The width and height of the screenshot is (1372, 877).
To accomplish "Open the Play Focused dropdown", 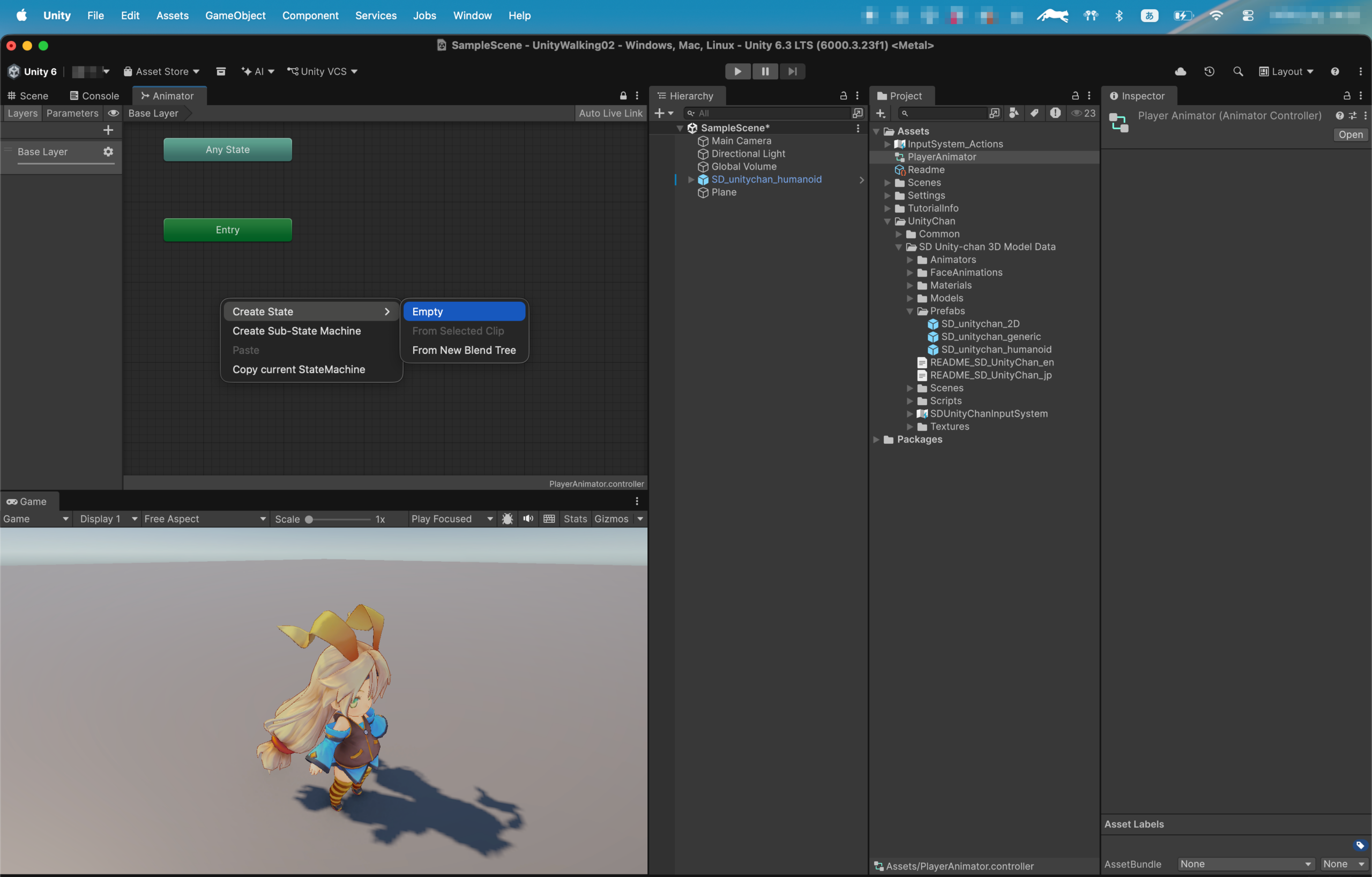I will point(452,518).
